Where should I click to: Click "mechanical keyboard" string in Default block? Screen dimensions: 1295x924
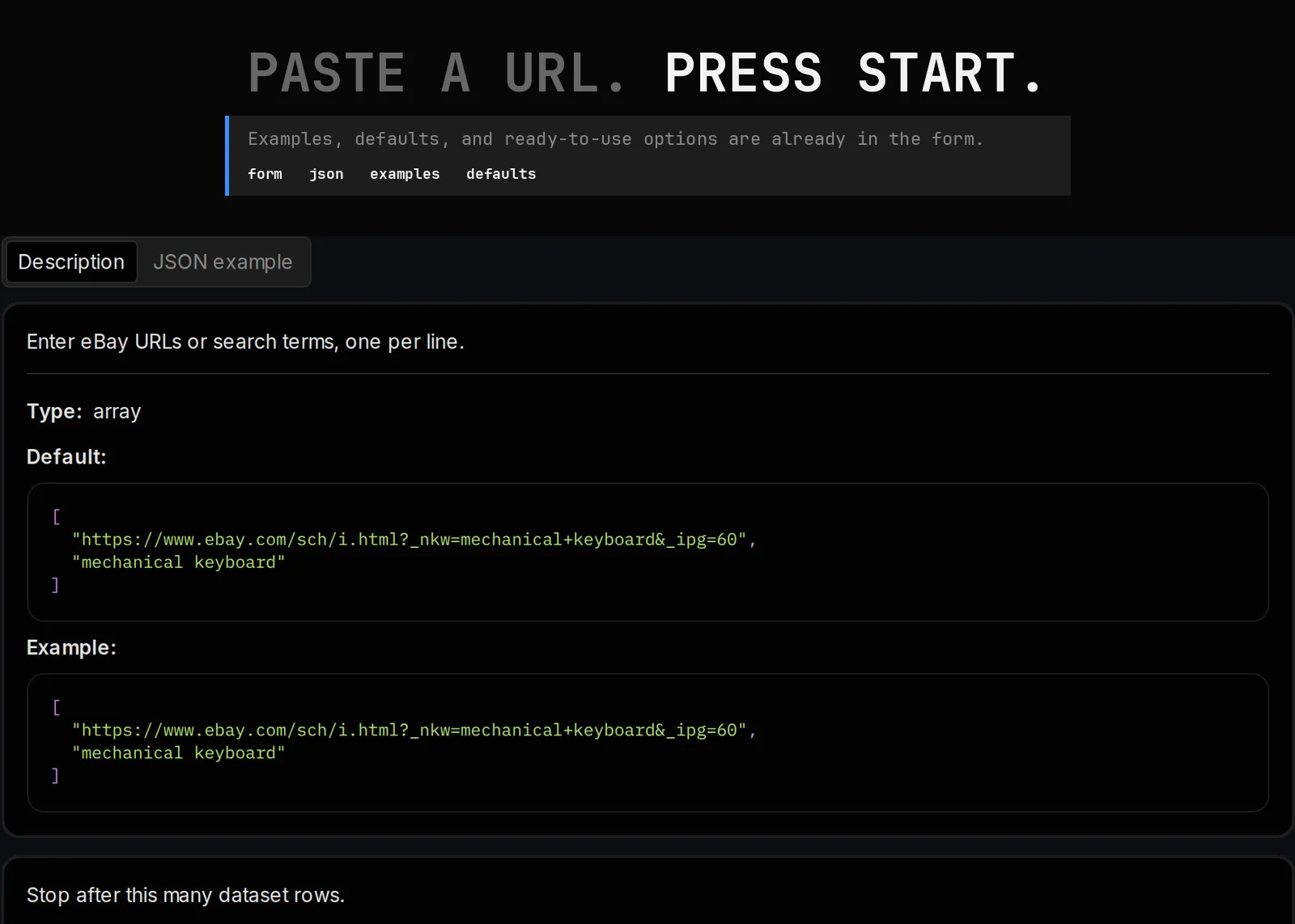[x=179, y=562]
